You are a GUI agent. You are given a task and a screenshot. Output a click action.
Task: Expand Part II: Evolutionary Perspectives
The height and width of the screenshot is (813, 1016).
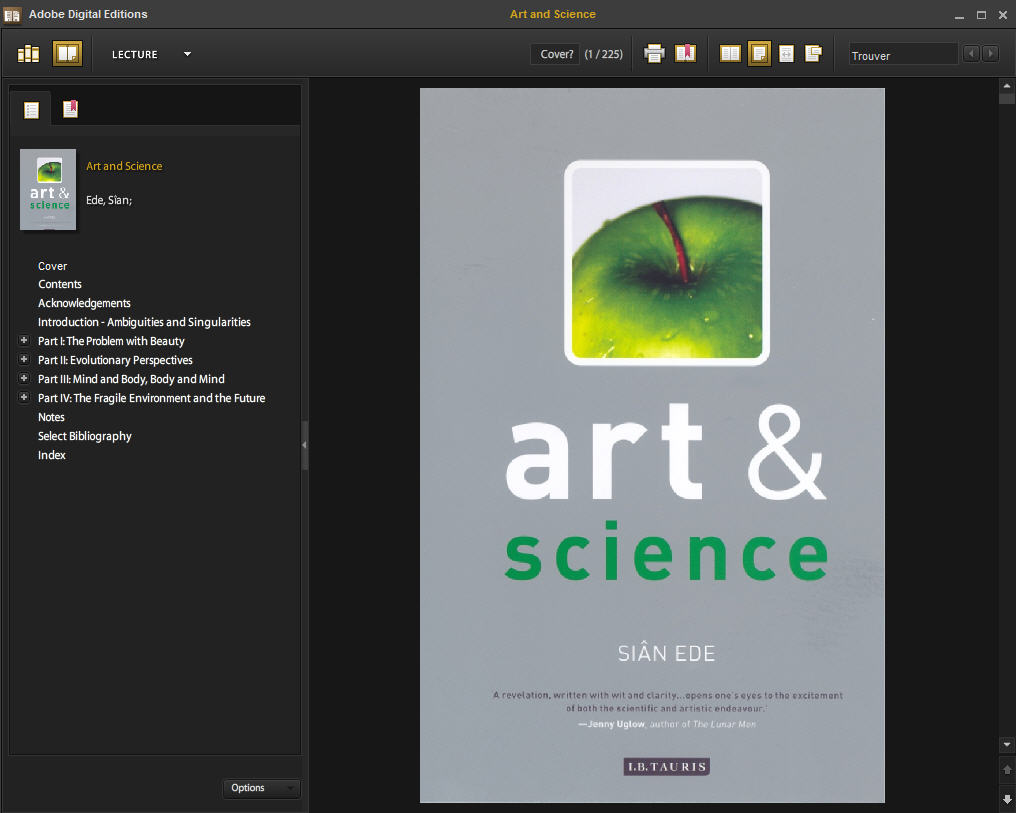pyautogui.click(x=24, y=359)
